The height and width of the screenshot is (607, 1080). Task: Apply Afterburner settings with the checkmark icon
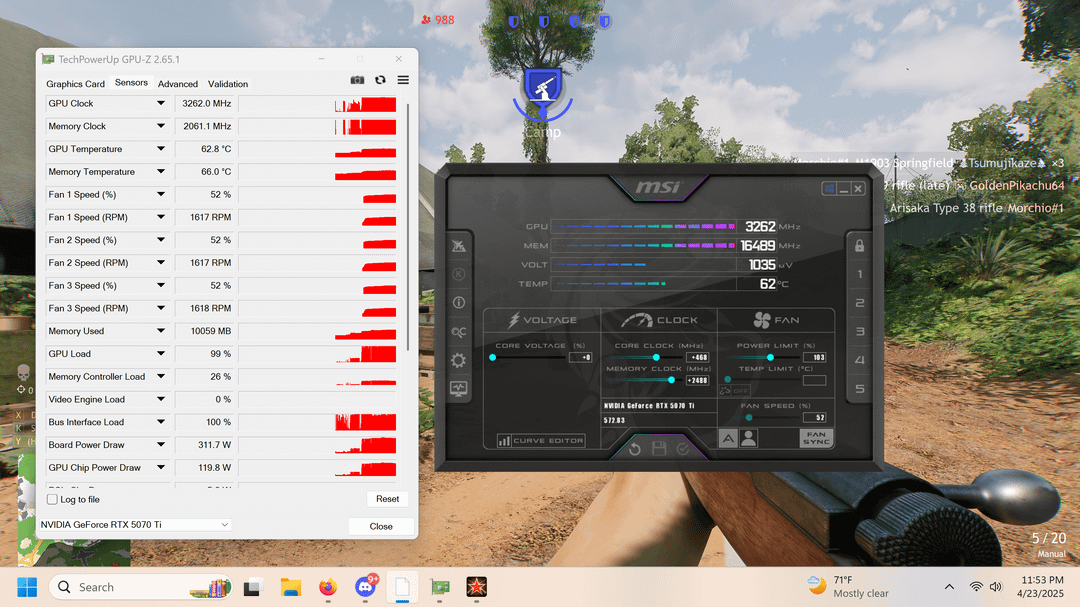click(x=683, y=449)
